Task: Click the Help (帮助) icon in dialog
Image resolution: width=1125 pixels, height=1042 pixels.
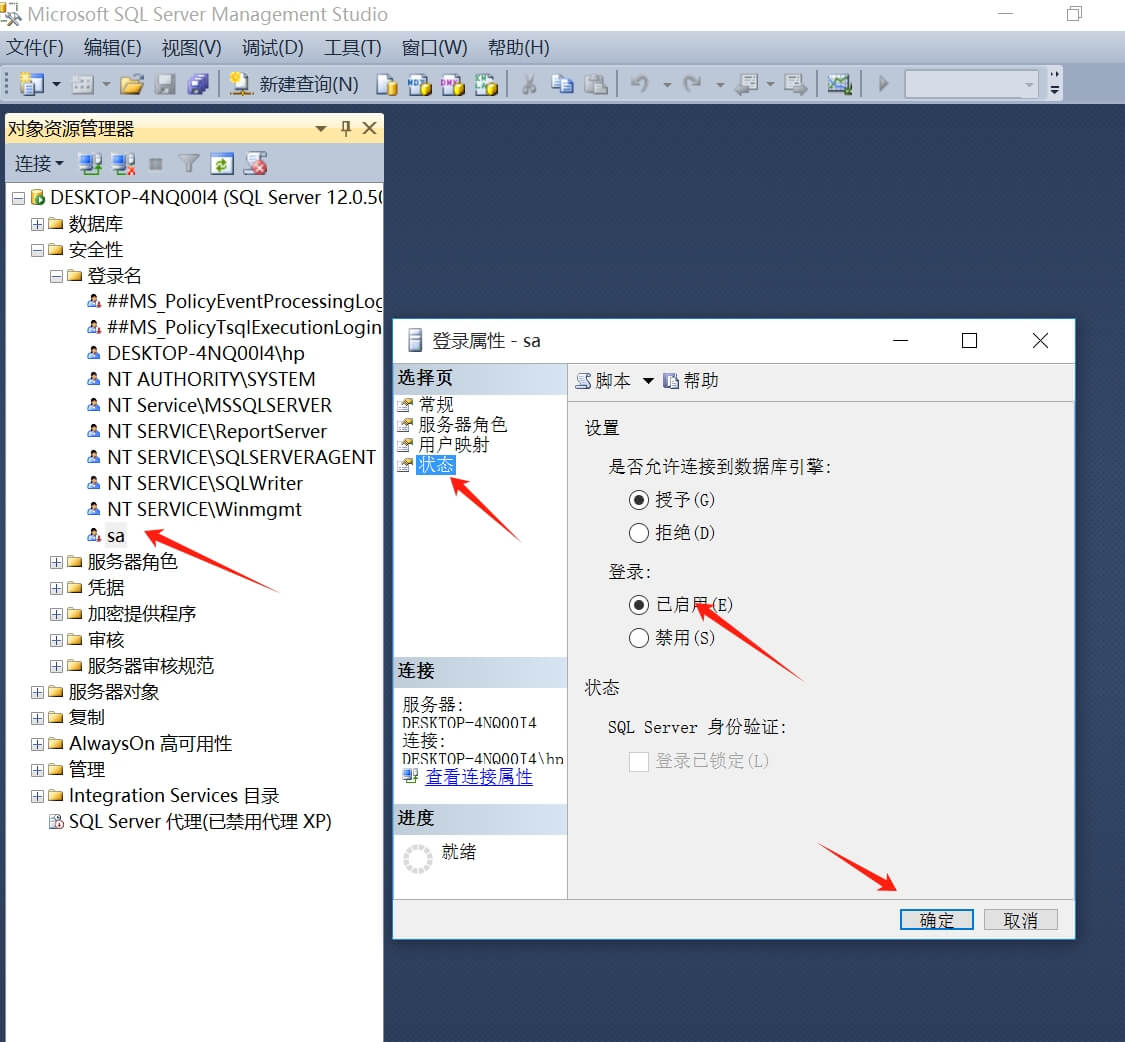Action: (x=671, y=381)
